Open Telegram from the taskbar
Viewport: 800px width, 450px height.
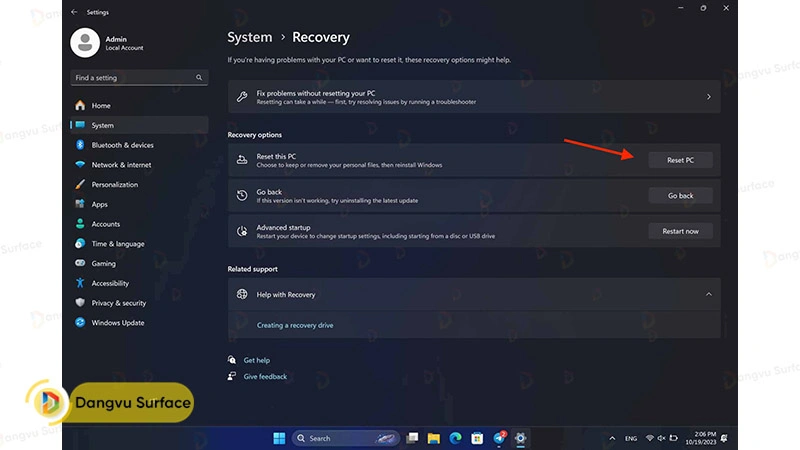[x=499, y=439]
